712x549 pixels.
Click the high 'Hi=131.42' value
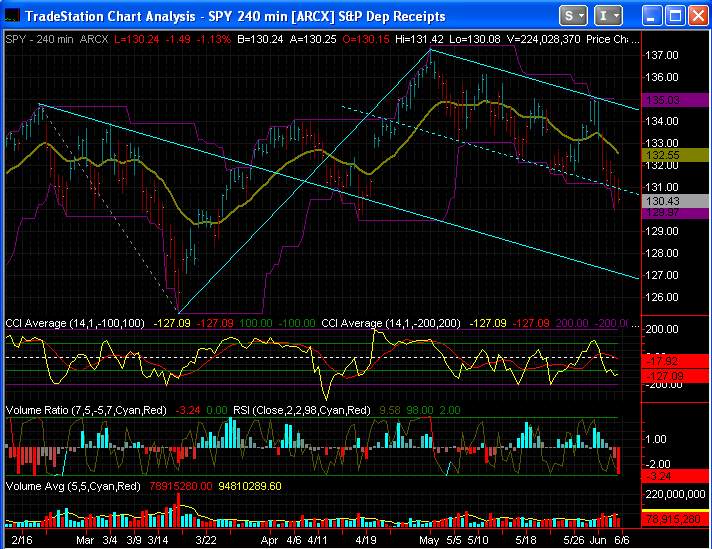click(419, 40)
